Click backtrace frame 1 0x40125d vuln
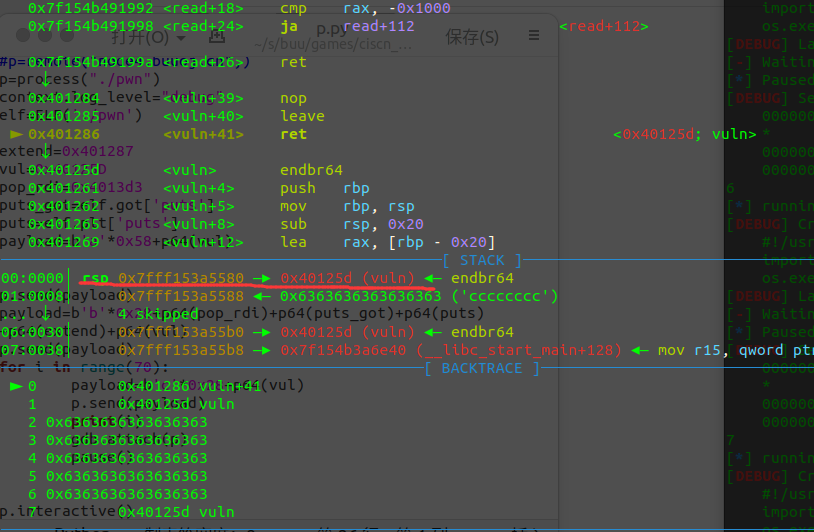The image size is (814, 532). click(176, 404)
